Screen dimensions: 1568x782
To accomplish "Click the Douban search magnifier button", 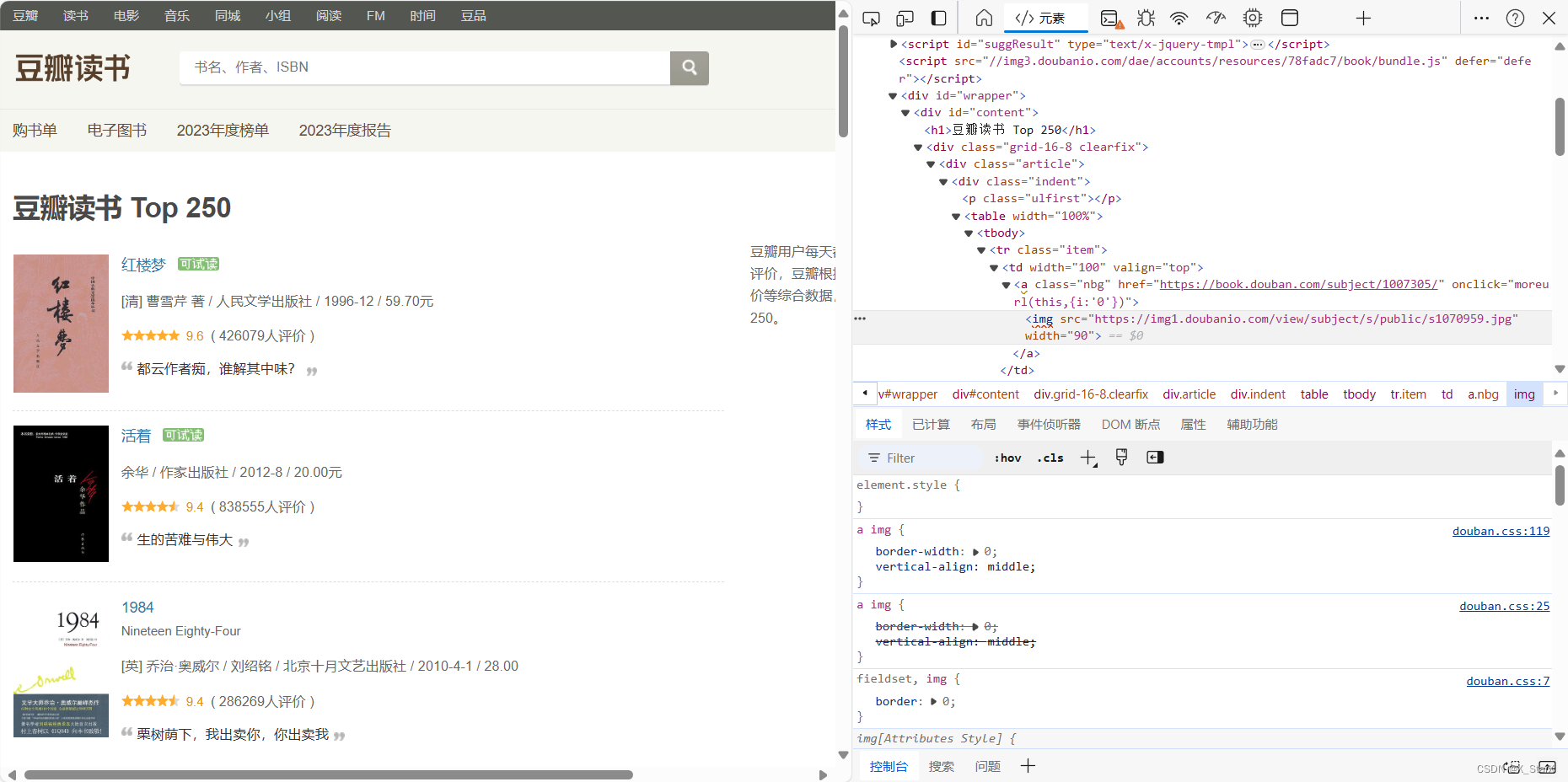I will pyautogui.click(x=690, y=67).
